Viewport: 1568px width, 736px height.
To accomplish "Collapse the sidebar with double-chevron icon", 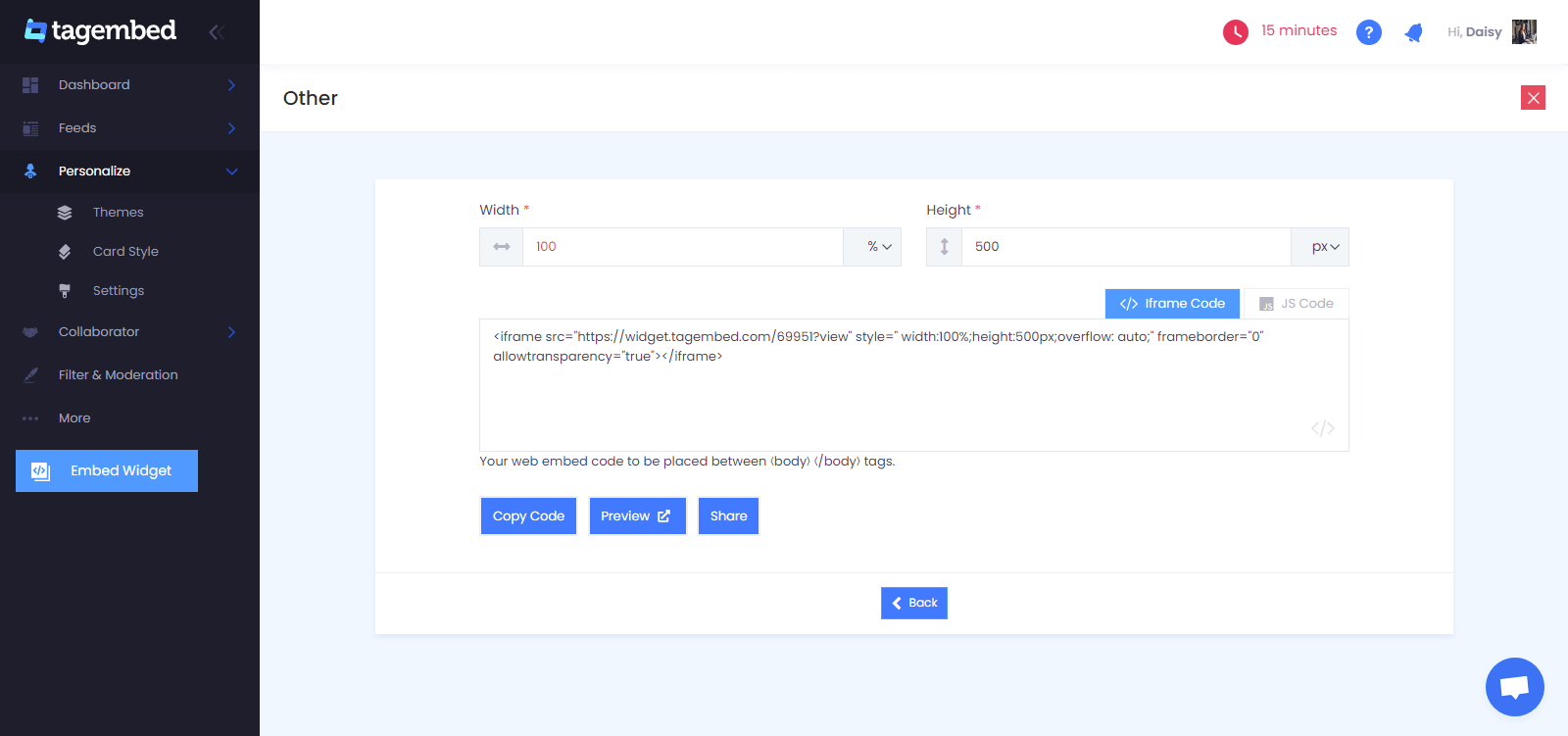I will (x=217, y=32).
